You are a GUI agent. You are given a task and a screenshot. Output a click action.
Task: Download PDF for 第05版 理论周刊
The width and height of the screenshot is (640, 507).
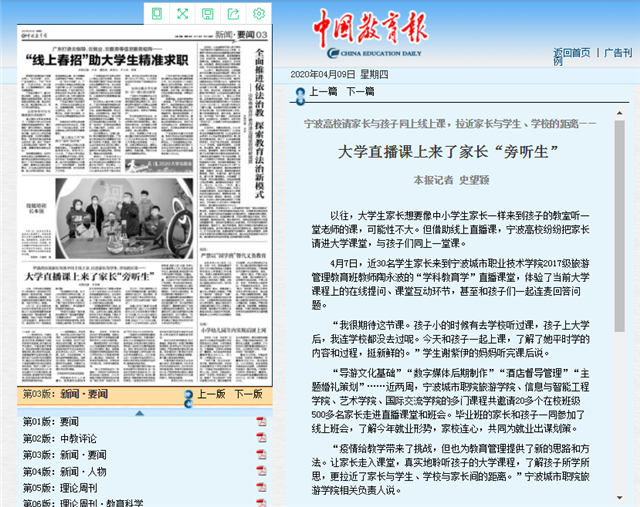tap(263, 487)
